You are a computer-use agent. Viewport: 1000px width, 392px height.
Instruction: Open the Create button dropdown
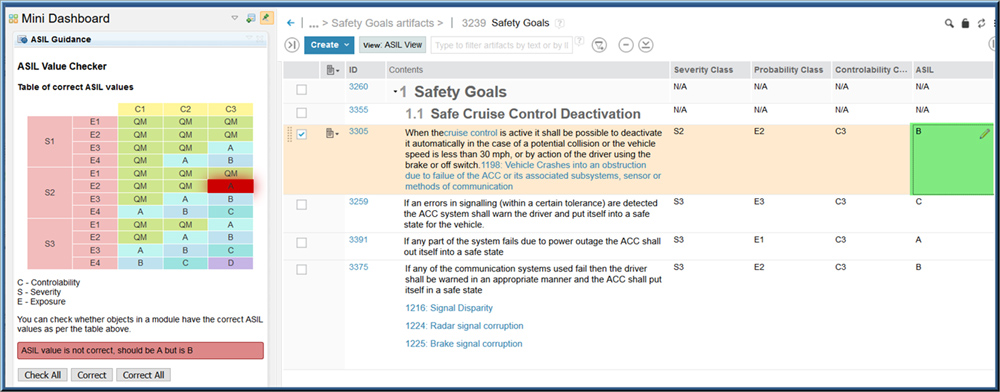pyautogui.click(x=328, y=45)
